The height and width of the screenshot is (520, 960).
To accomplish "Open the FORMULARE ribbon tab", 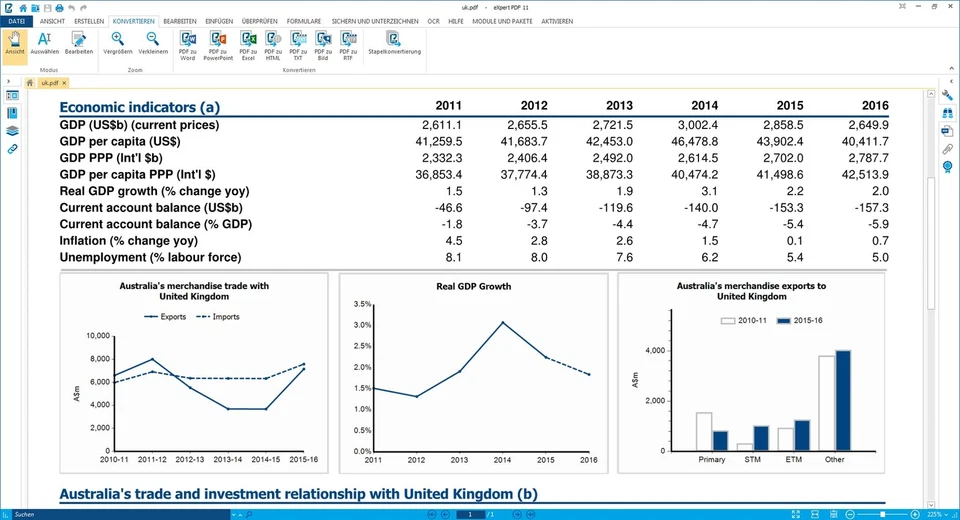I will pos(304,20).
